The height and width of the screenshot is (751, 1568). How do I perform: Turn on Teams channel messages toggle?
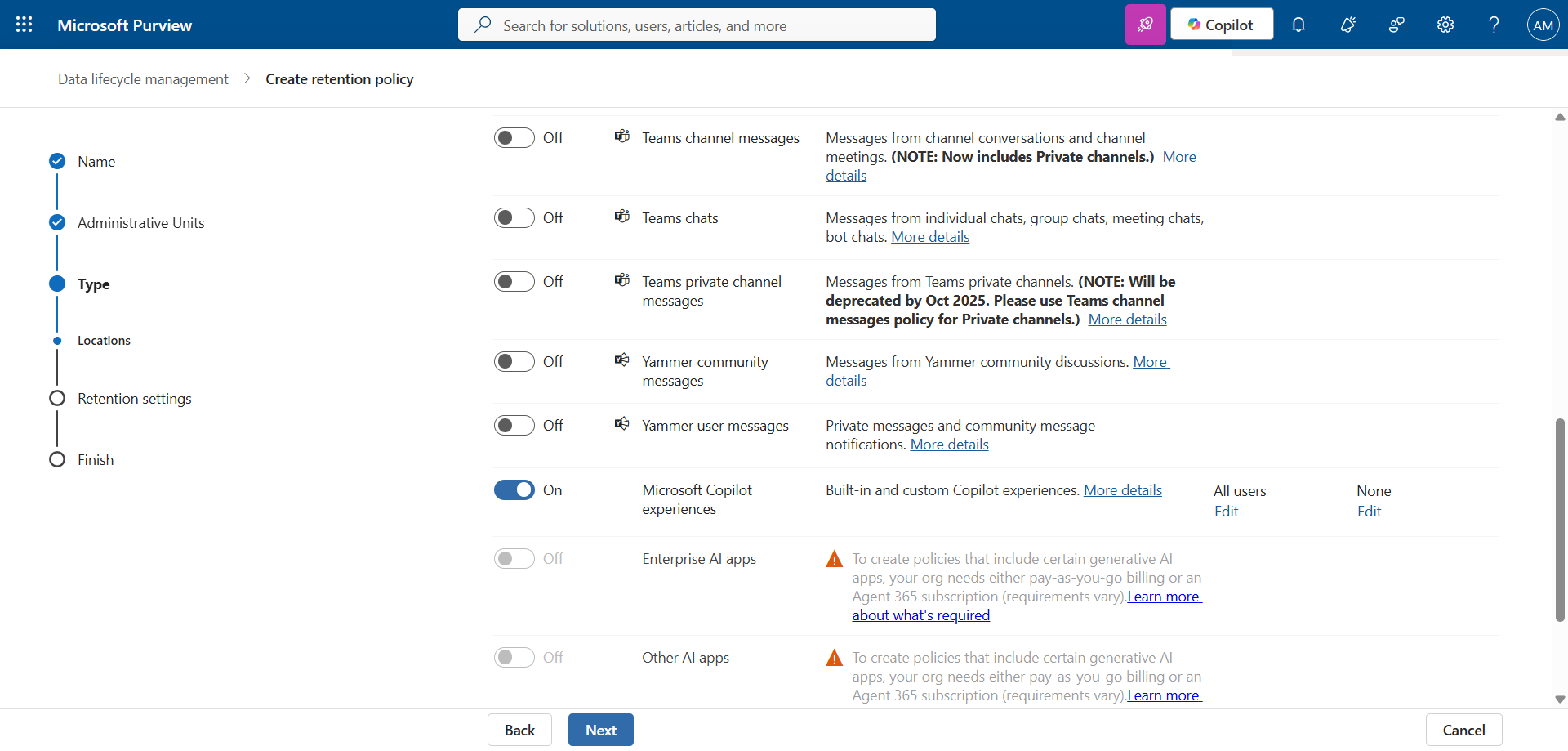point(514,137)
